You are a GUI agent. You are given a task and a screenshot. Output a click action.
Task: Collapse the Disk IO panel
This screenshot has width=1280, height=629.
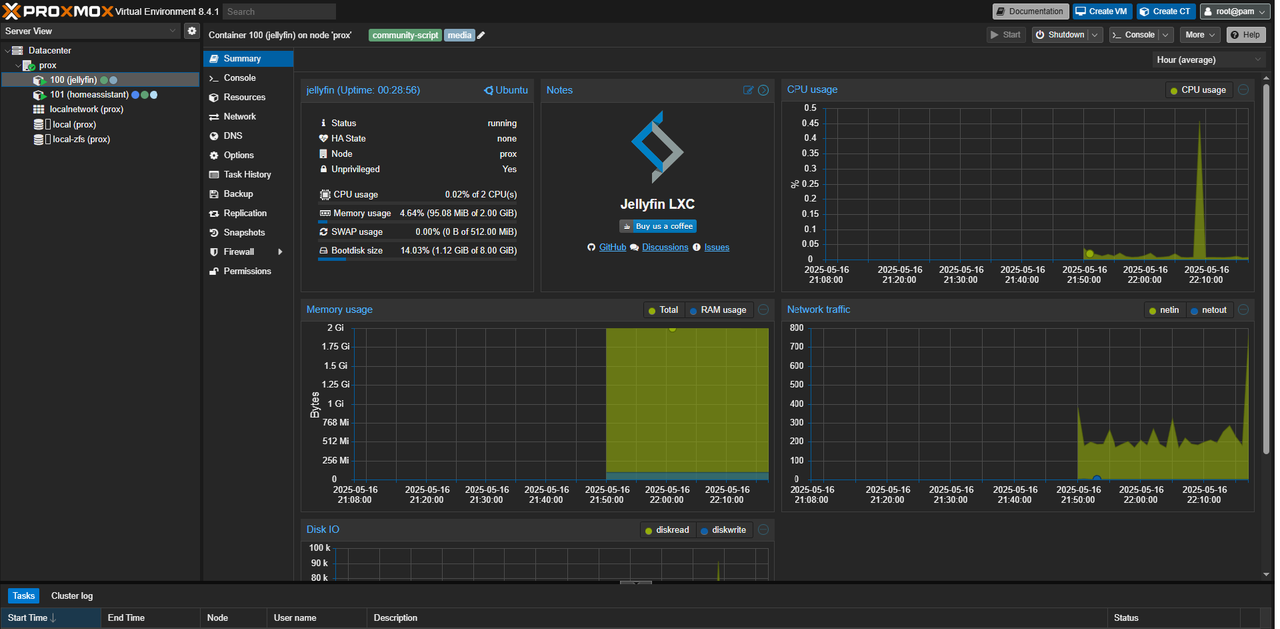[763, 530]
